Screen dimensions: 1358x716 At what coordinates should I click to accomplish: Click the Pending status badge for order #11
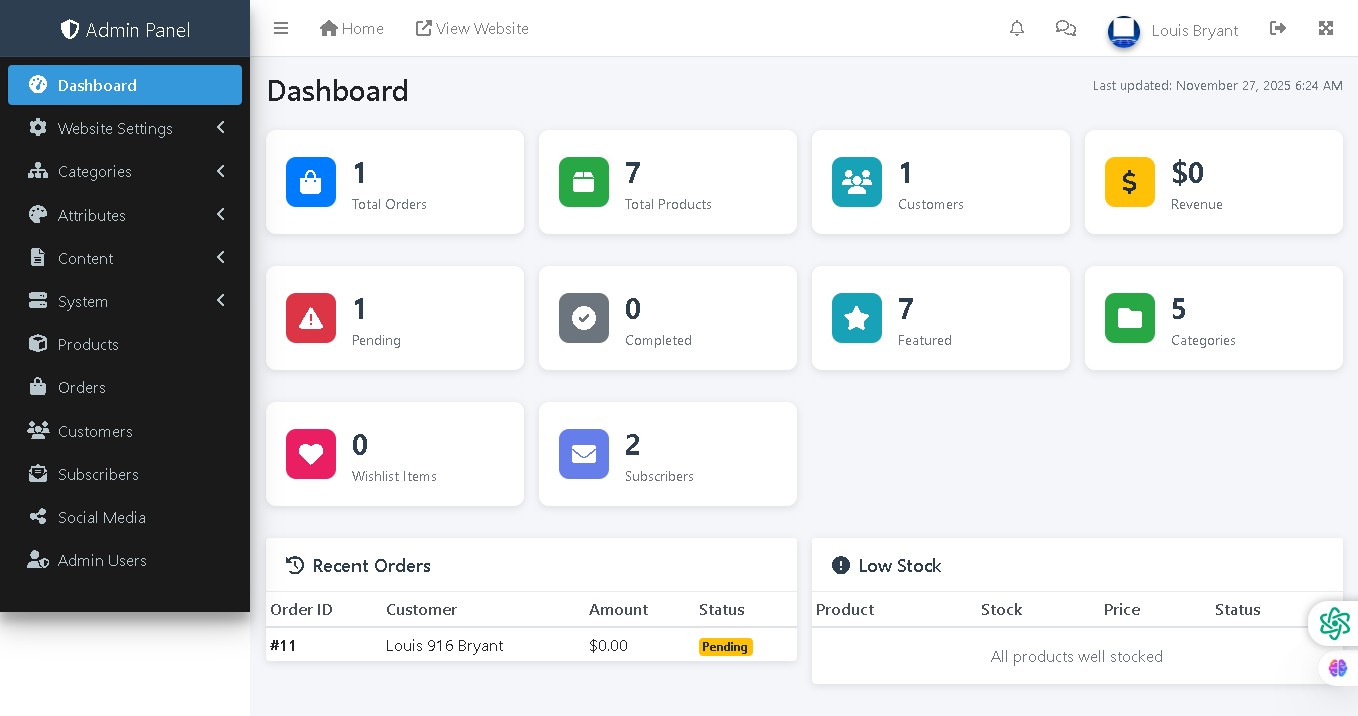pyautogui.click(x=725, y=646)
